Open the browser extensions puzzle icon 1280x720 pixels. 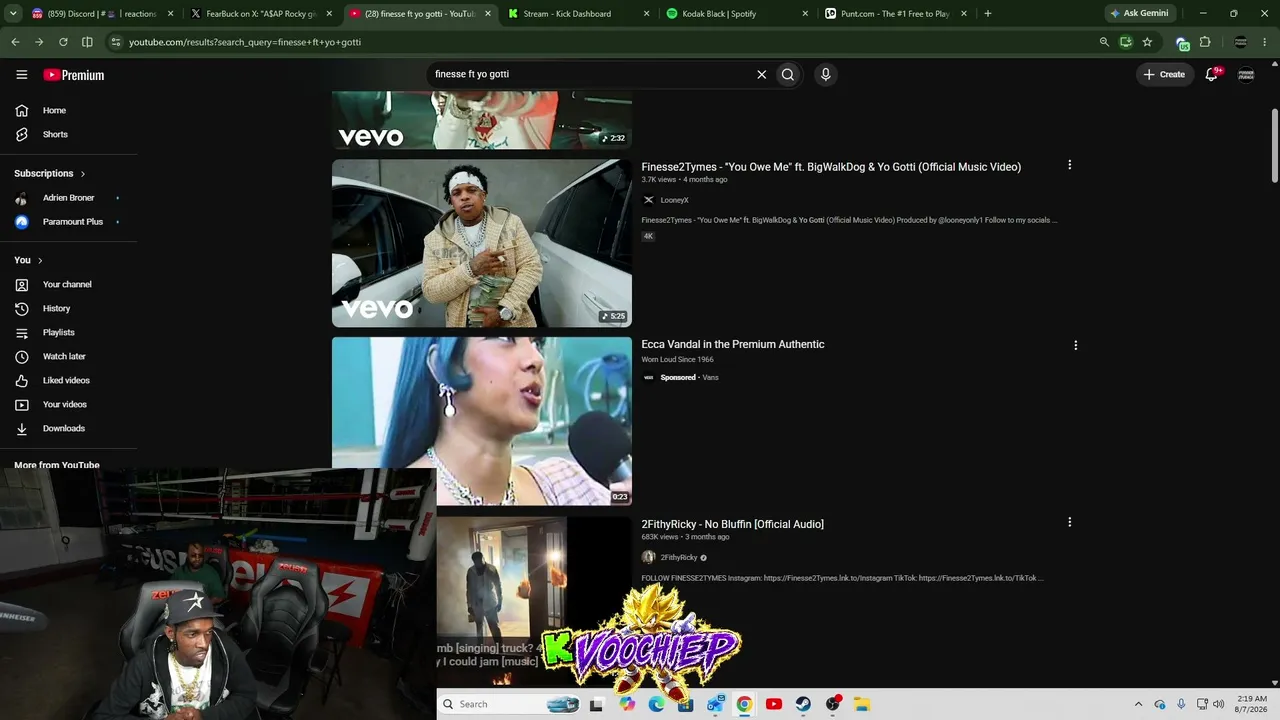pos(1205,42)
